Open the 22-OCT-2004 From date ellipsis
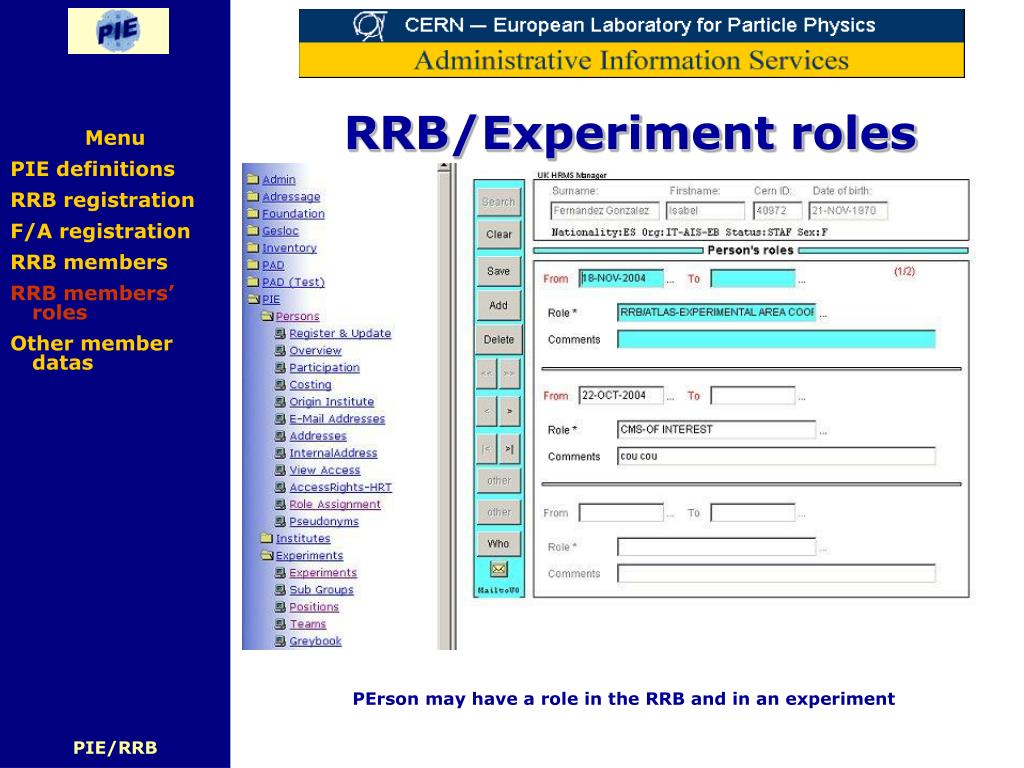Viewport: 1024px width, 768px height. point(670,397)
